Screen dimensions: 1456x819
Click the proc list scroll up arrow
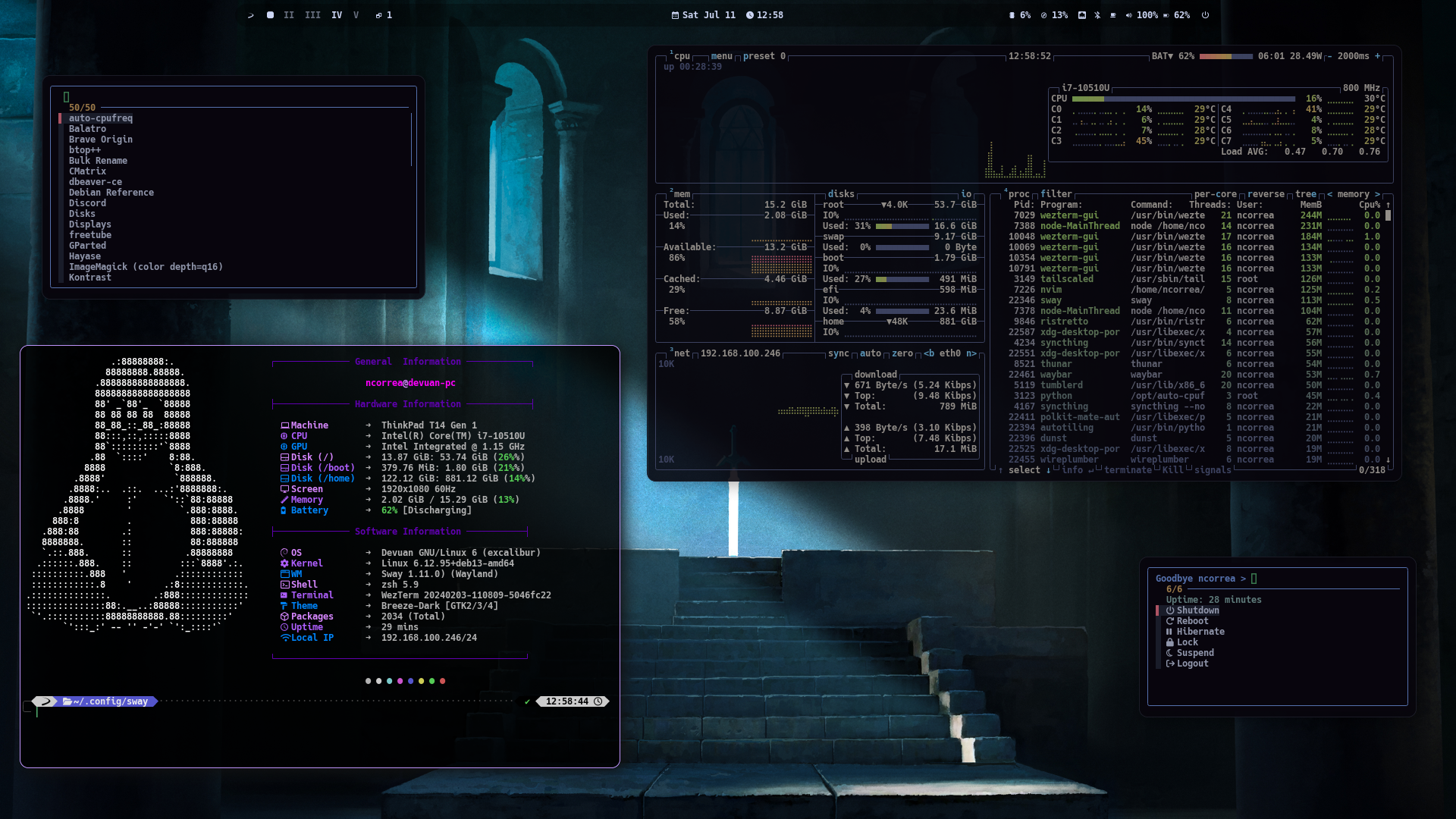(1389, 205)
